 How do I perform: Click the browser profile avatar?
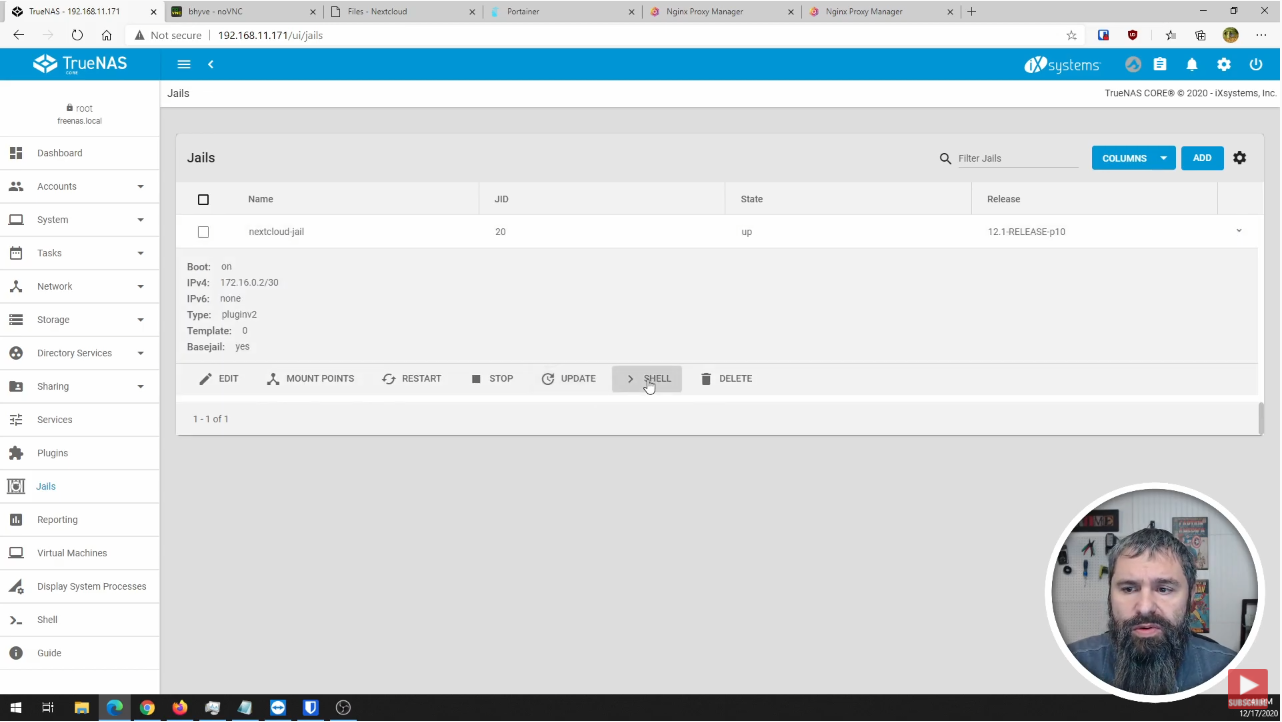(x=1231, y=35)
